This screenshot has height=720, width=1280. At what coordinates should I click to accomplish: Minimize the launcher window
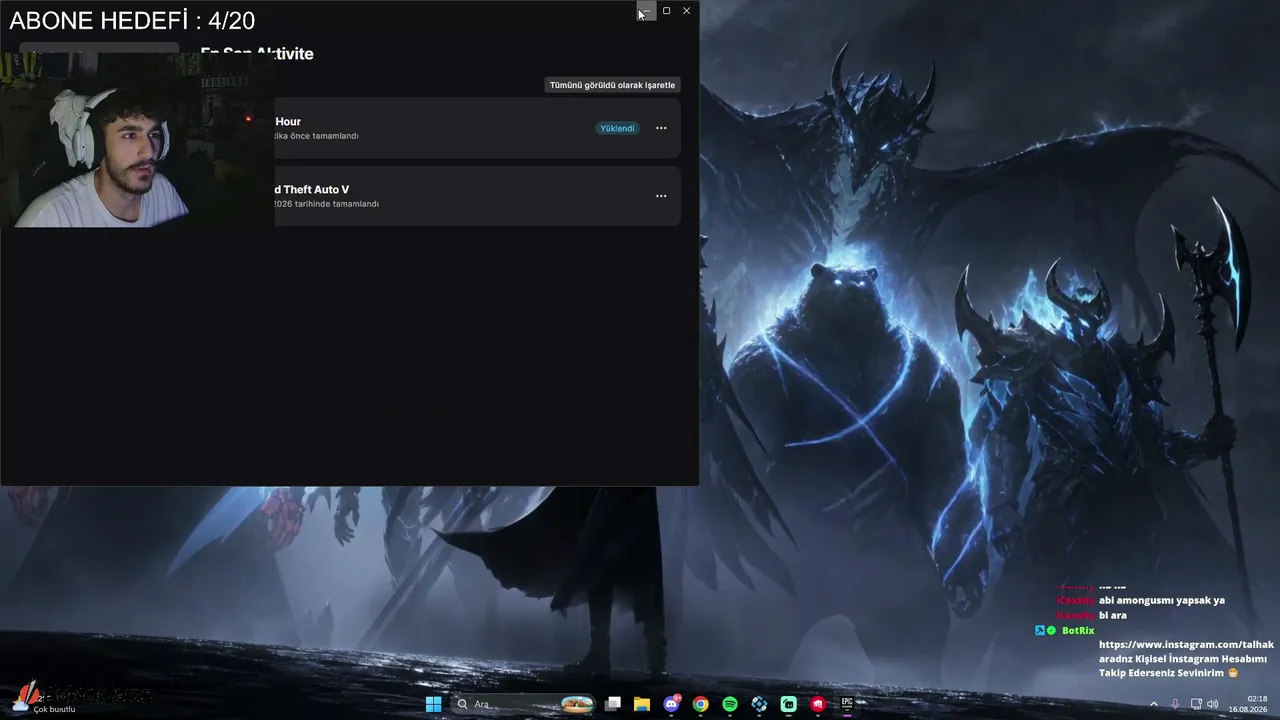tap(646, 10)
